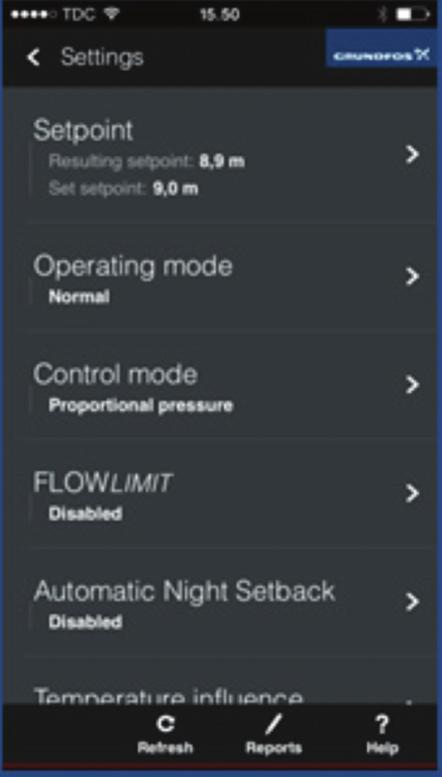Image resolution: width=442 pixels, height=777 pixels.
Task: Tap the Reports label button
Action: click(274, 747)
